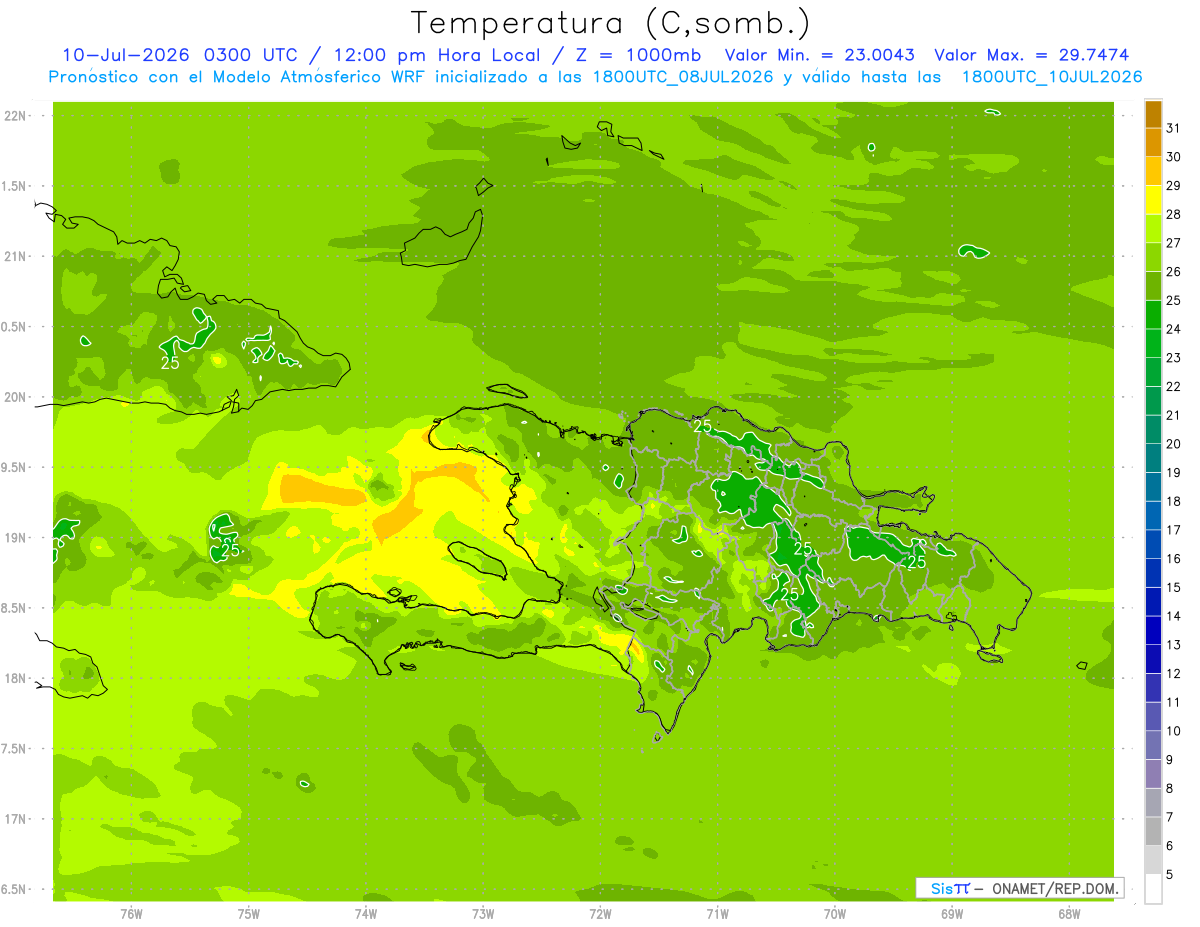The width and height of the screenshot is (1200, 927).
Task: Click longitude axis label "68W"
Action: [x=1069, y=913]
